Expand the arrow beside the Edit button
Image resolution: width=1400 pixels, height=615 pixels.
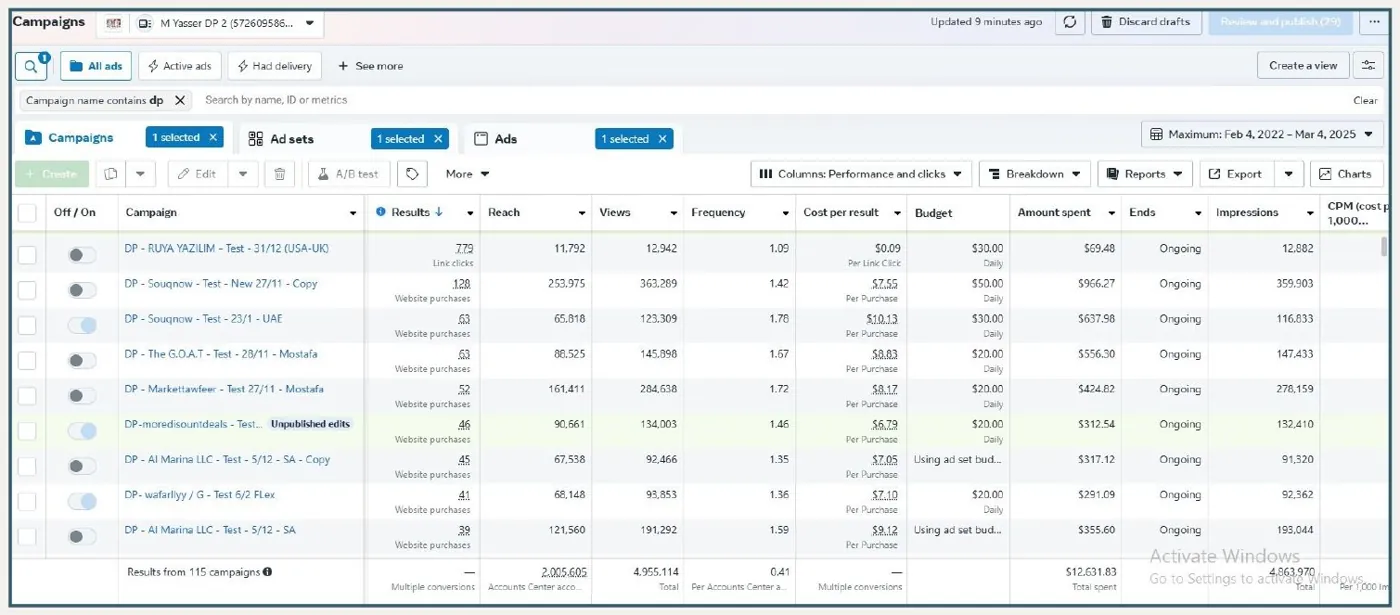click(243, 174)
